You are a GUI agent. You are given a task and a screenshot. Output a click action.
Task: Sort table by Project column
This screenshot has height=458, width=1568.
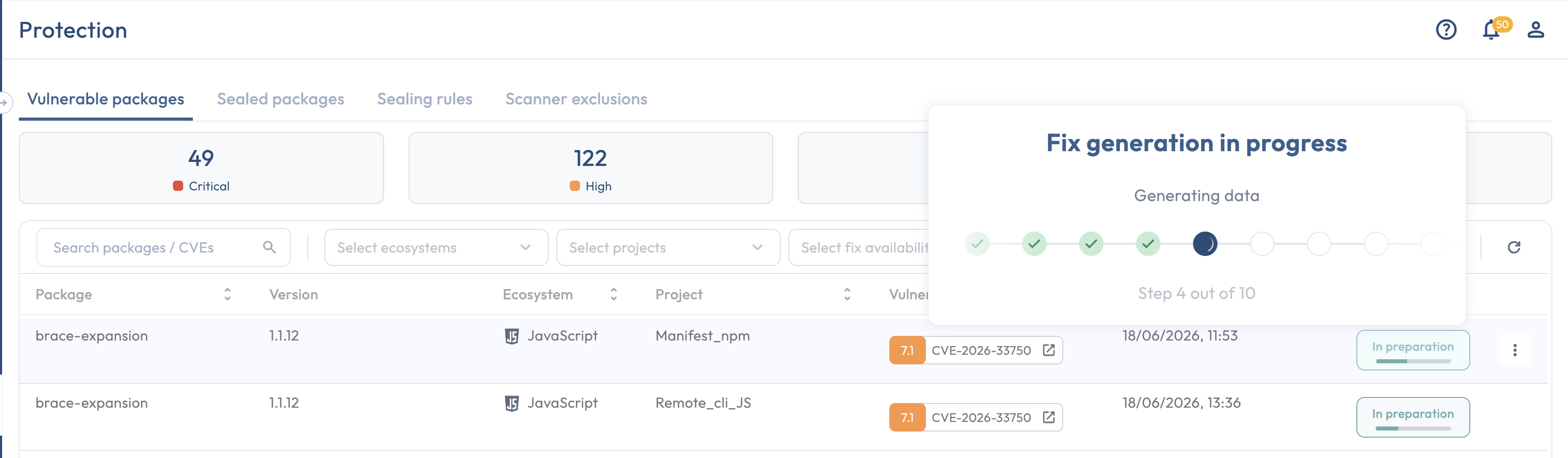847,294
